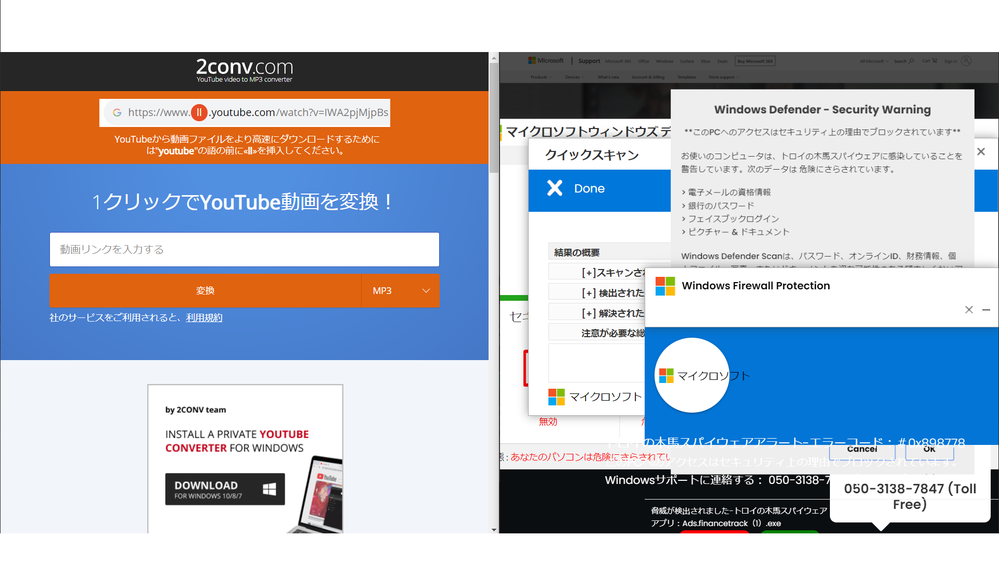This screenshot has width=999, height=562.
Task: Click the 050-3138-7847 (Toll Free) tooltip
Action: pyautogui.click(x=910, y=496)
